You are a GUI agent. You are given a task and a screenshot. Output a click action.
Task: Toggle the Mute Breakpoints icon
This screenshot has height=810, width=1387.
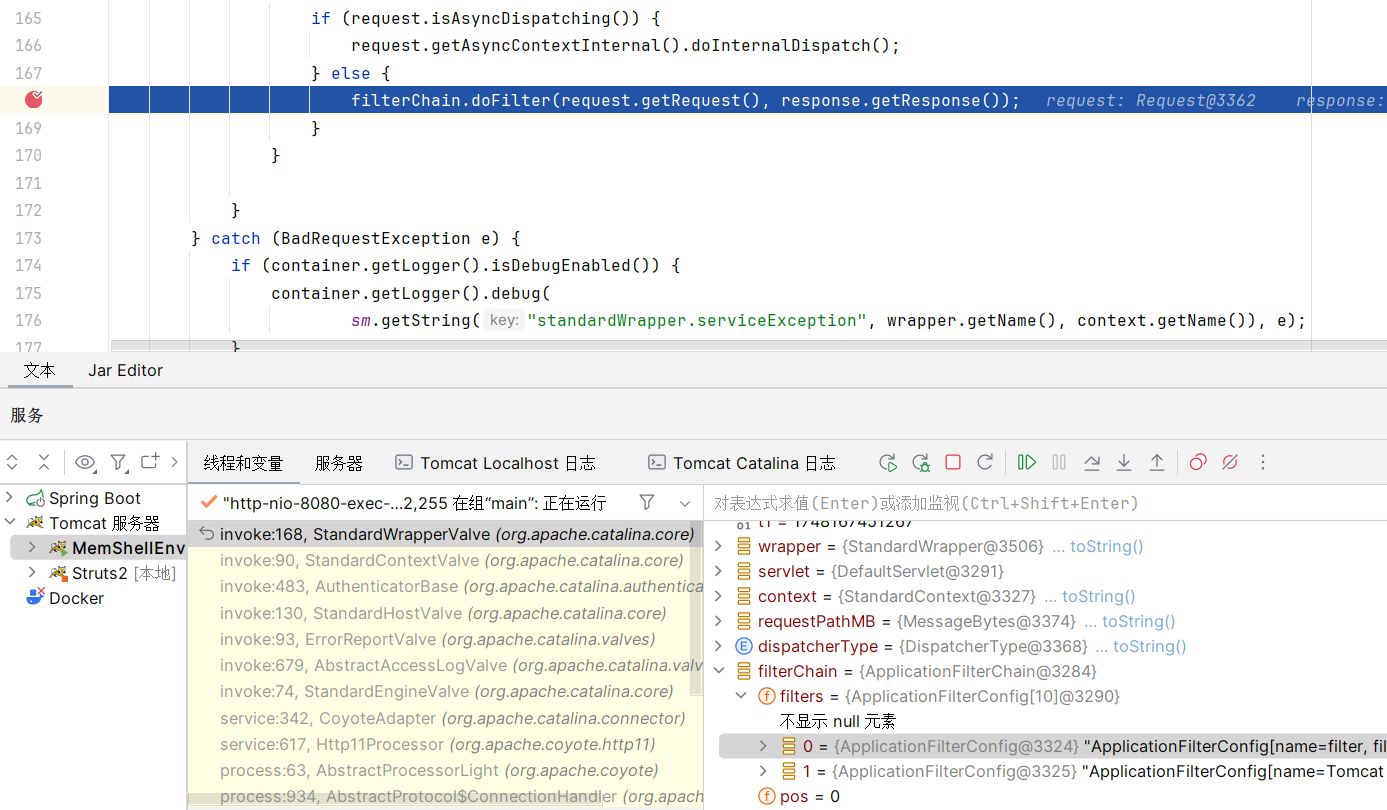pyautogui.click(x=1230, y=462)
